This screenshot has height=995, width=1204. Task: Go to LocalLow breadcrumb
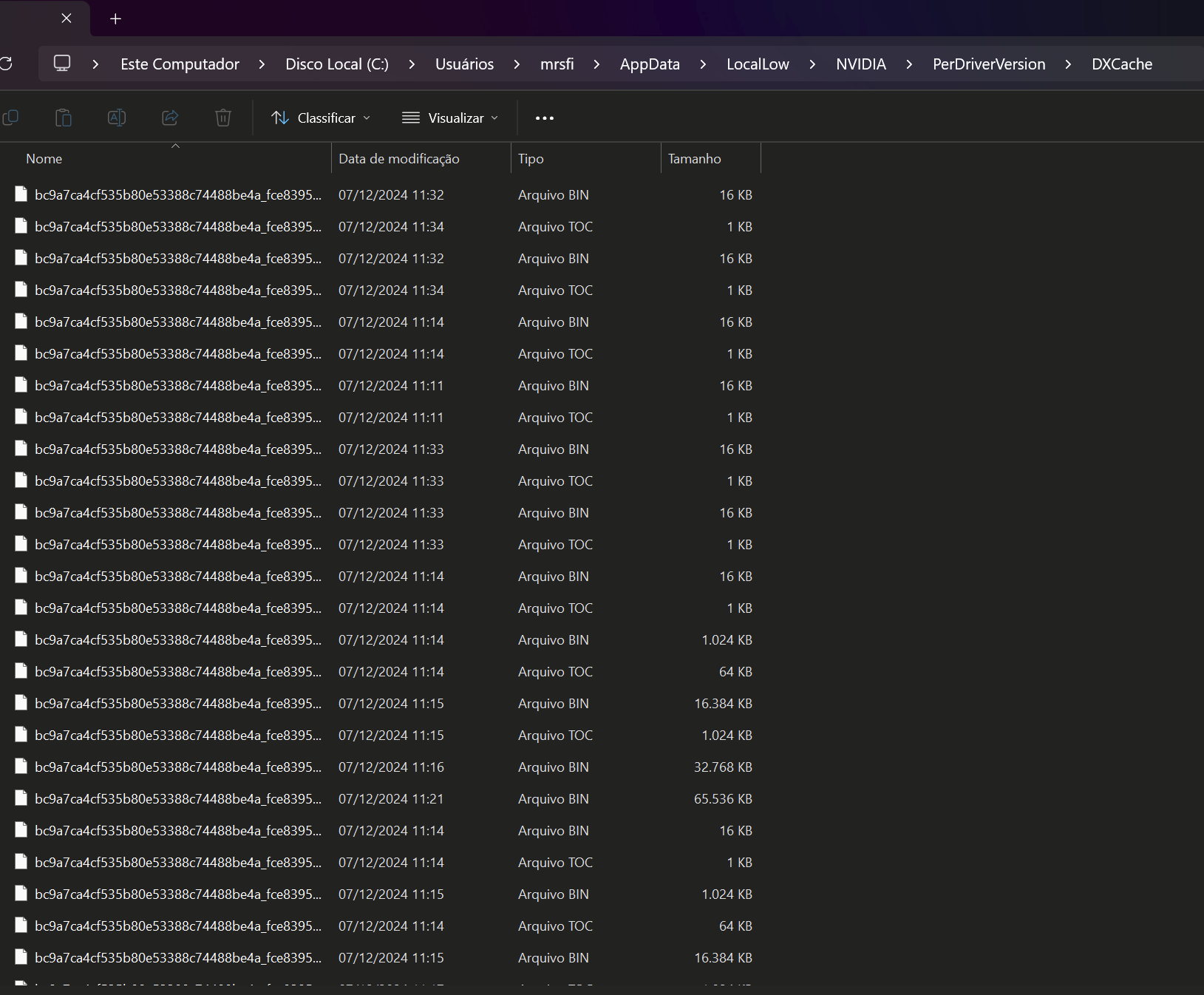point(758,64)
